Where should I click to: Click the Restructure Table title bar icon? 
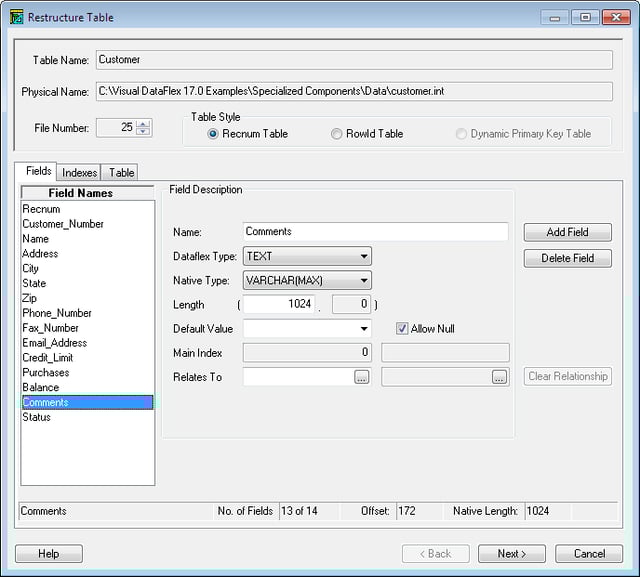[x=17, y=18]
